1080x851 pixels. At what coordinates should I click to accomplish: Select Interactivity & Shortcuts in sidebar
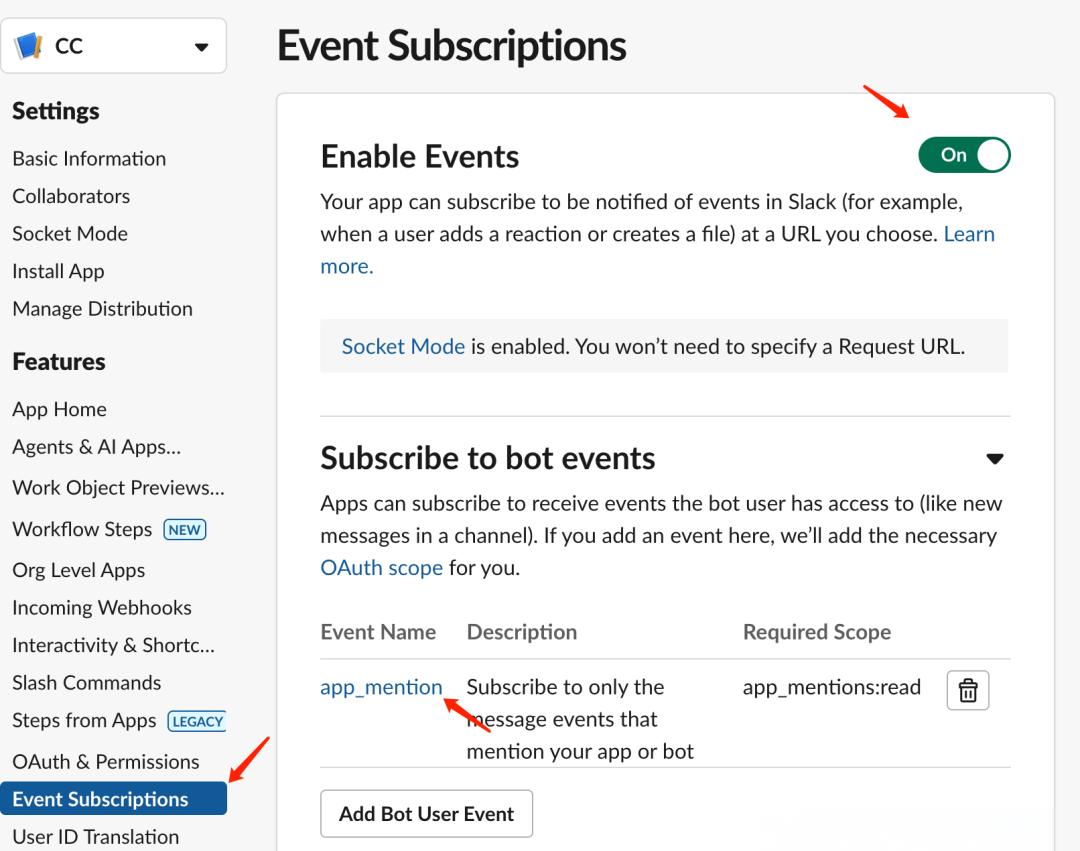coord(114,645)
